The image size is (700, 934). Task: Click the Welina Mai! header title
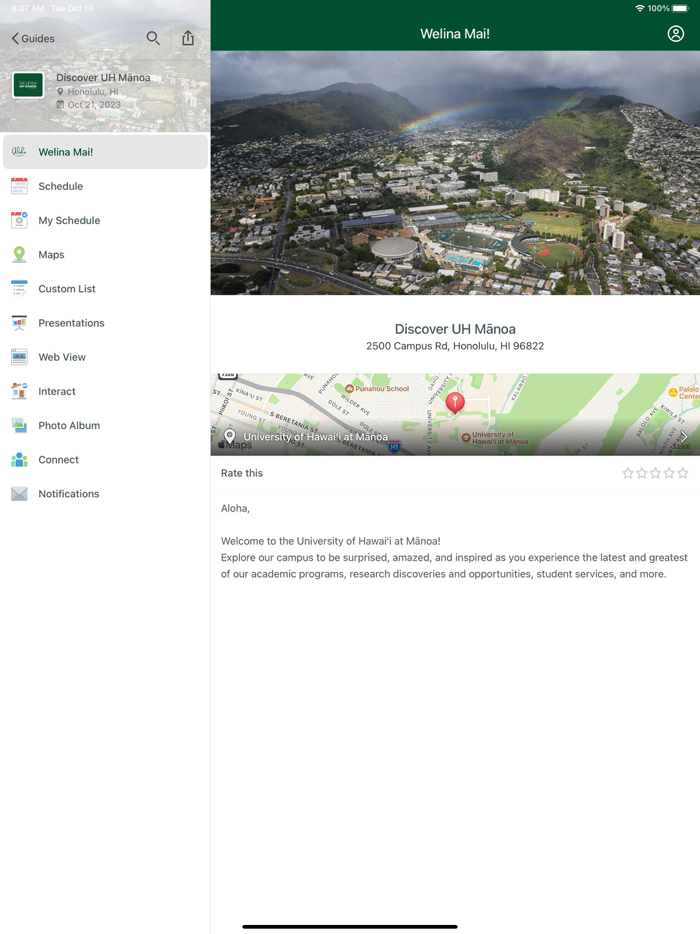(x=455, y=34)
